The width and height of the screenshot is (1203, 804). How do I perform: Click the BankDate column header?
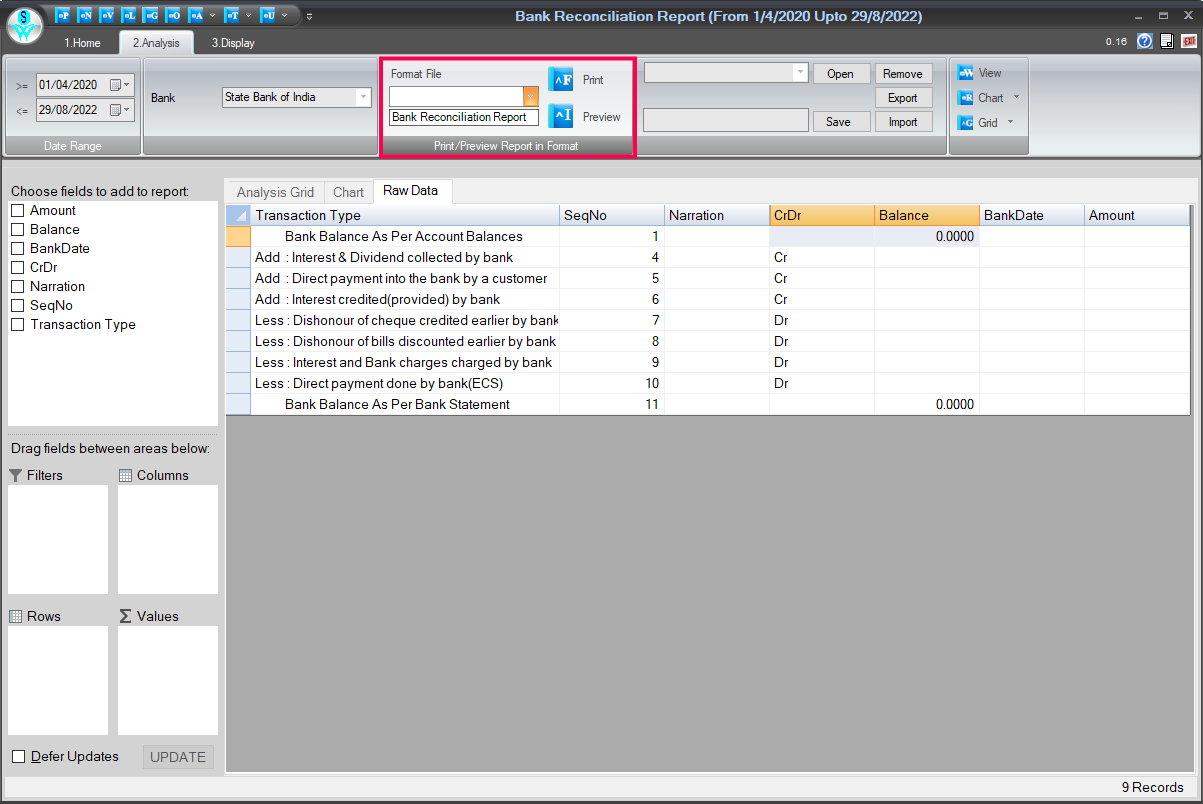(1032, 215)
